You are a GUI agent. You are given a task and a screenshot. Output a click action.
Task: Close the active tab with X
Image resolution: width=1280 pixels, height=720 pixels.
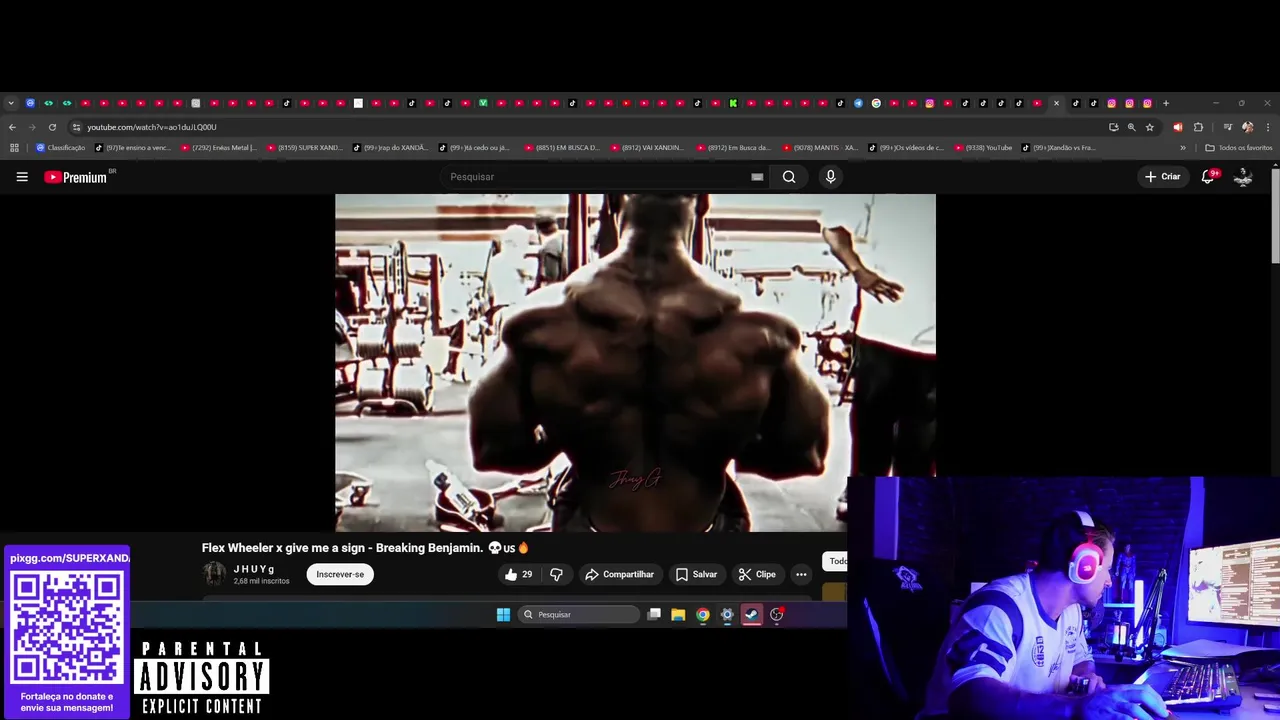(x=1056, y=103)
